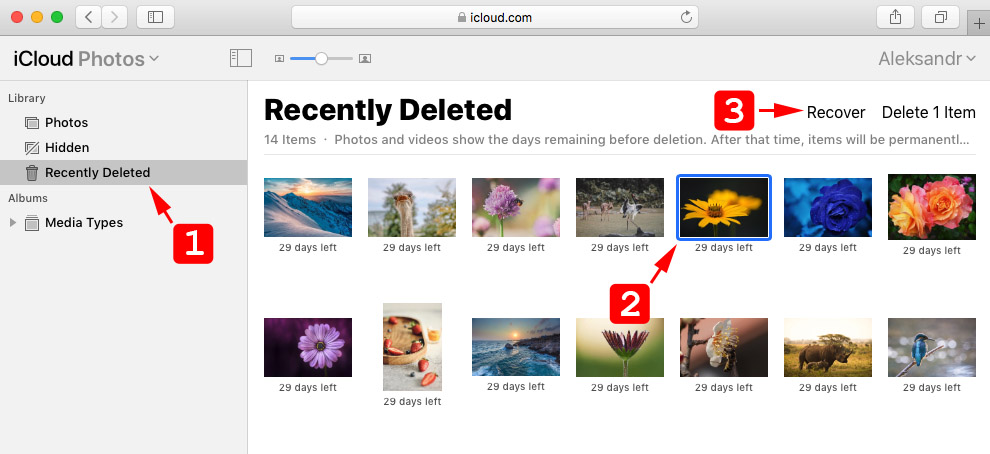
Task: Toggle the iCloud Photos sidebar icon
Action: 241,59
